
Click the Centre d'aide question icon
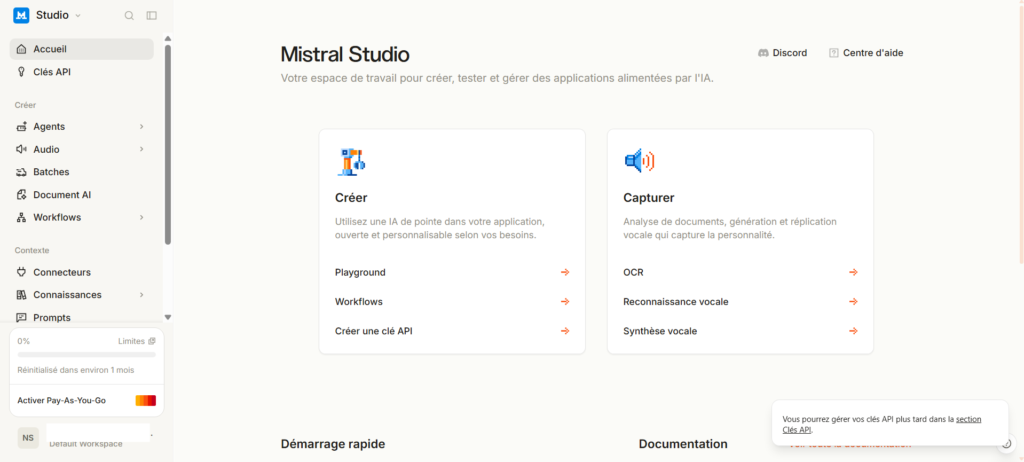click(833, 53)
